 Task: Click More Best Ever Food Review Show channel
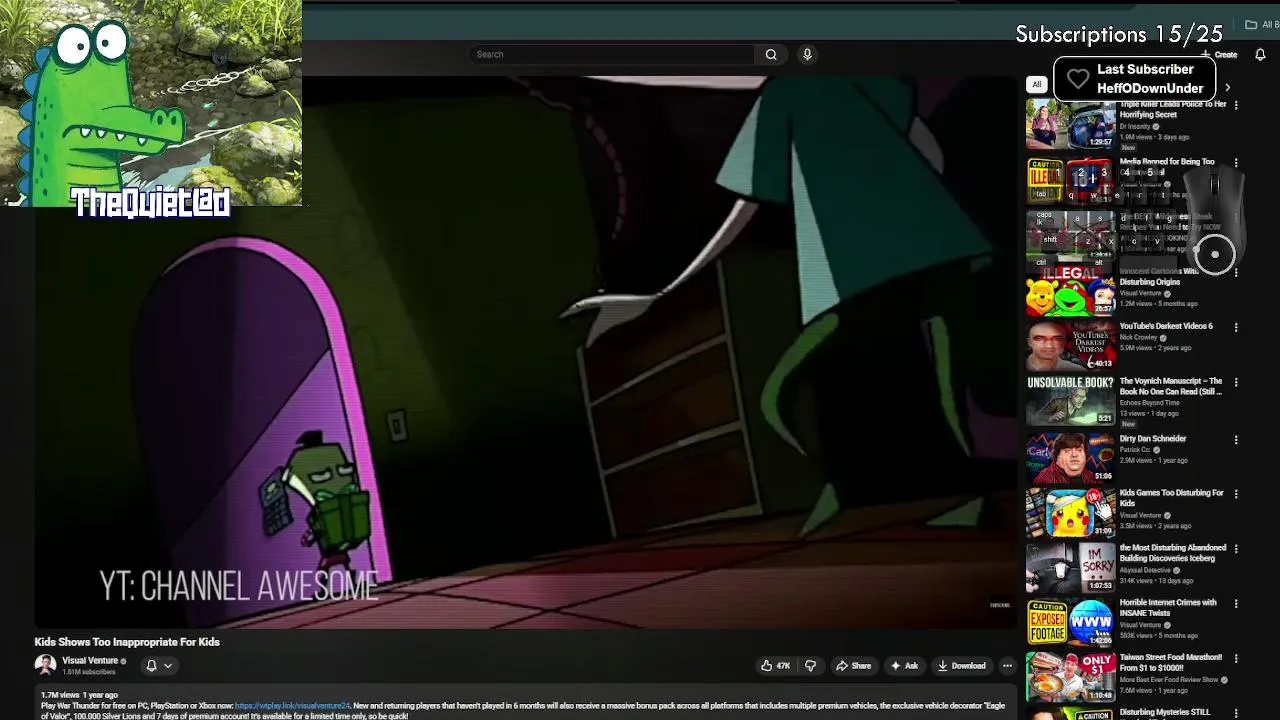[1168, 680]
